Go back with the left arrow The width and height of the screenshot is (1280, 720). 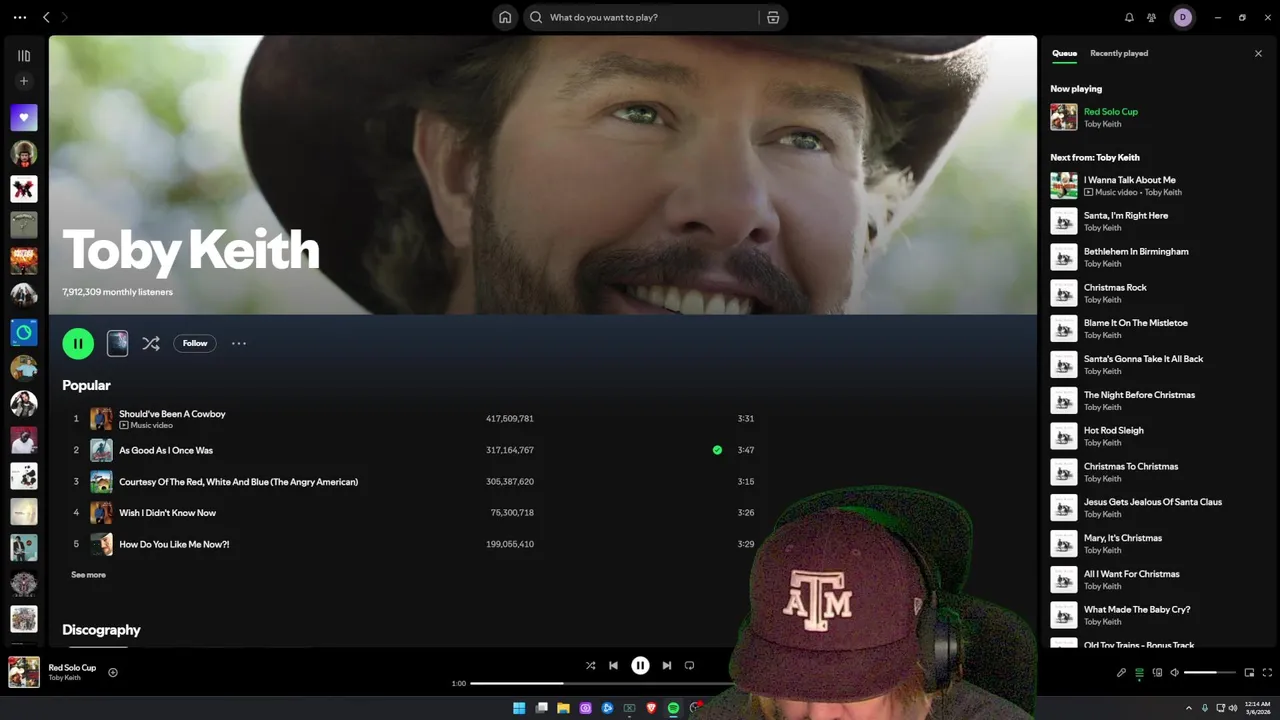46,17
